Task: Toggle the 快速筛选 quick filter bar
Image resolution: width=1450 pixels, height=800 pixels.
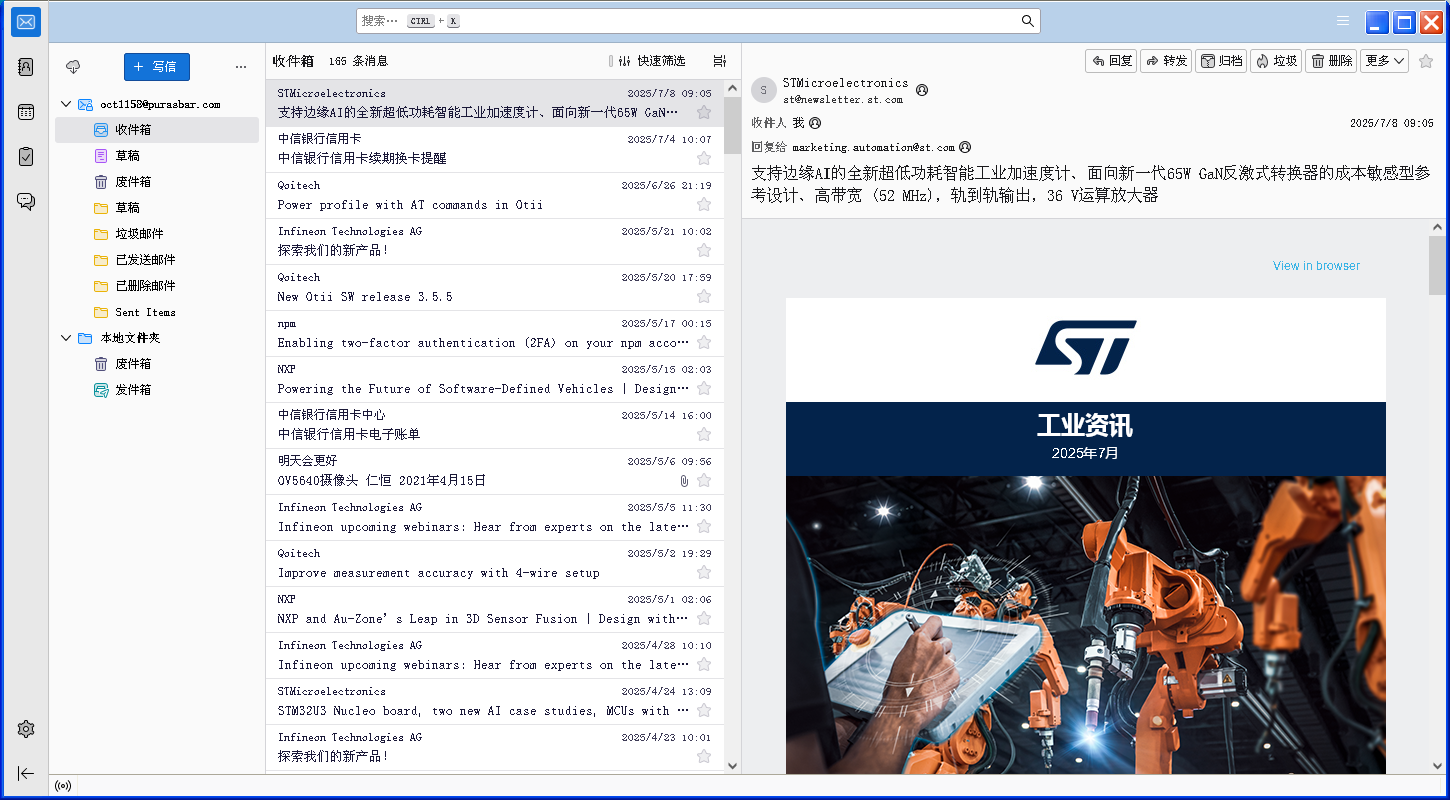Action: click(651, 61)
